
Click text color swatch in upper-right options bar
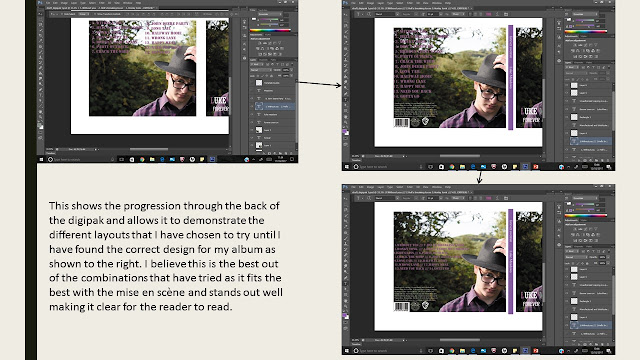click(x=489, y=14)
